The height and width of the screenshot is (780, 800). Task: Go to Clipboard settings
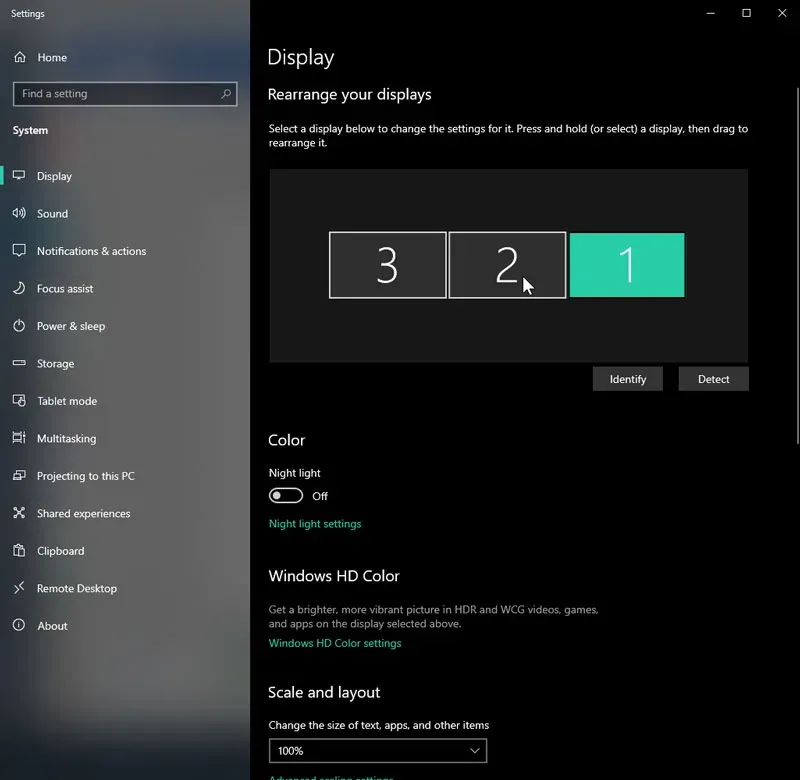(x=125, y=551)
